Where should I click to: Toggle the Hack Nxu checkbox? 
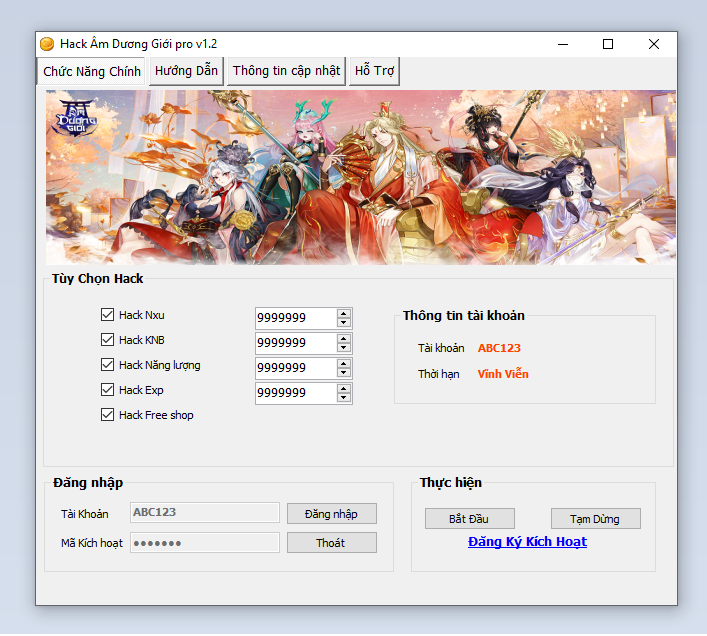click(x=108, y=315)
